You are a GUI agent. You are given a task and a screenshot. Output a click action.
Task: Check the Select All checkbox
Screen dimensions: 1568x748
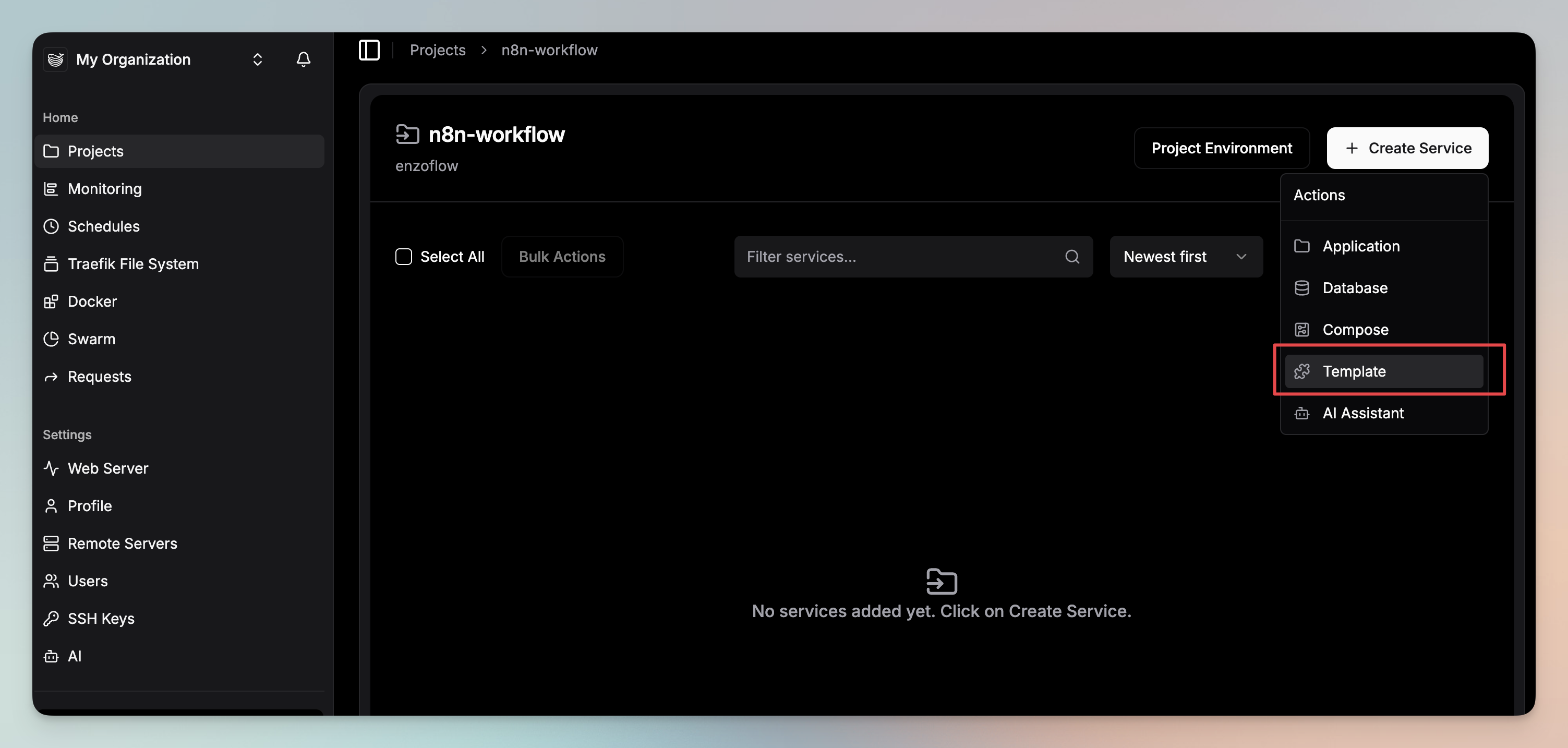click(404, 257)
